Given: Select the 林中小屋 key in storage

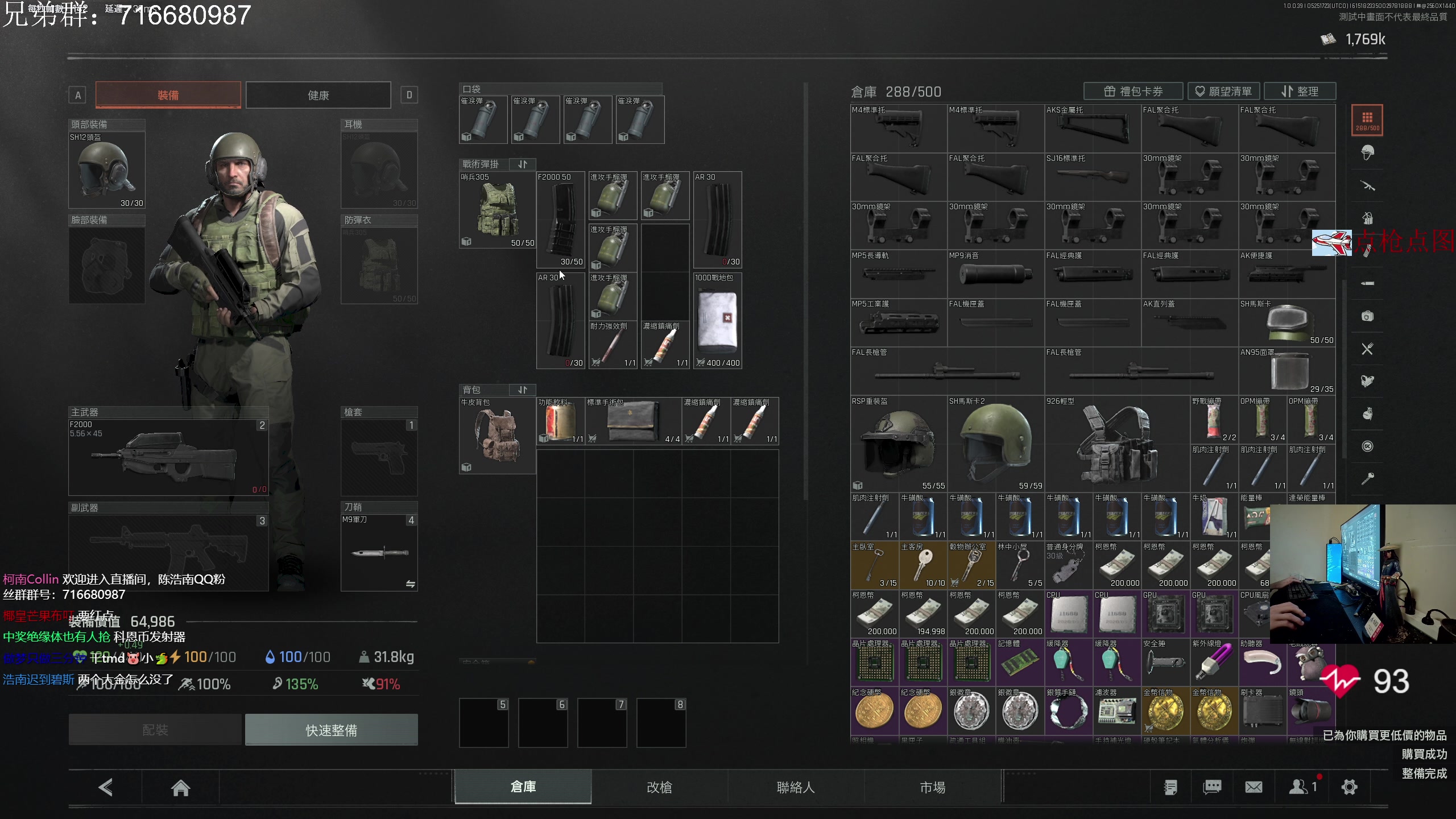Looking at the screenshot, I should click(1020, 565).
